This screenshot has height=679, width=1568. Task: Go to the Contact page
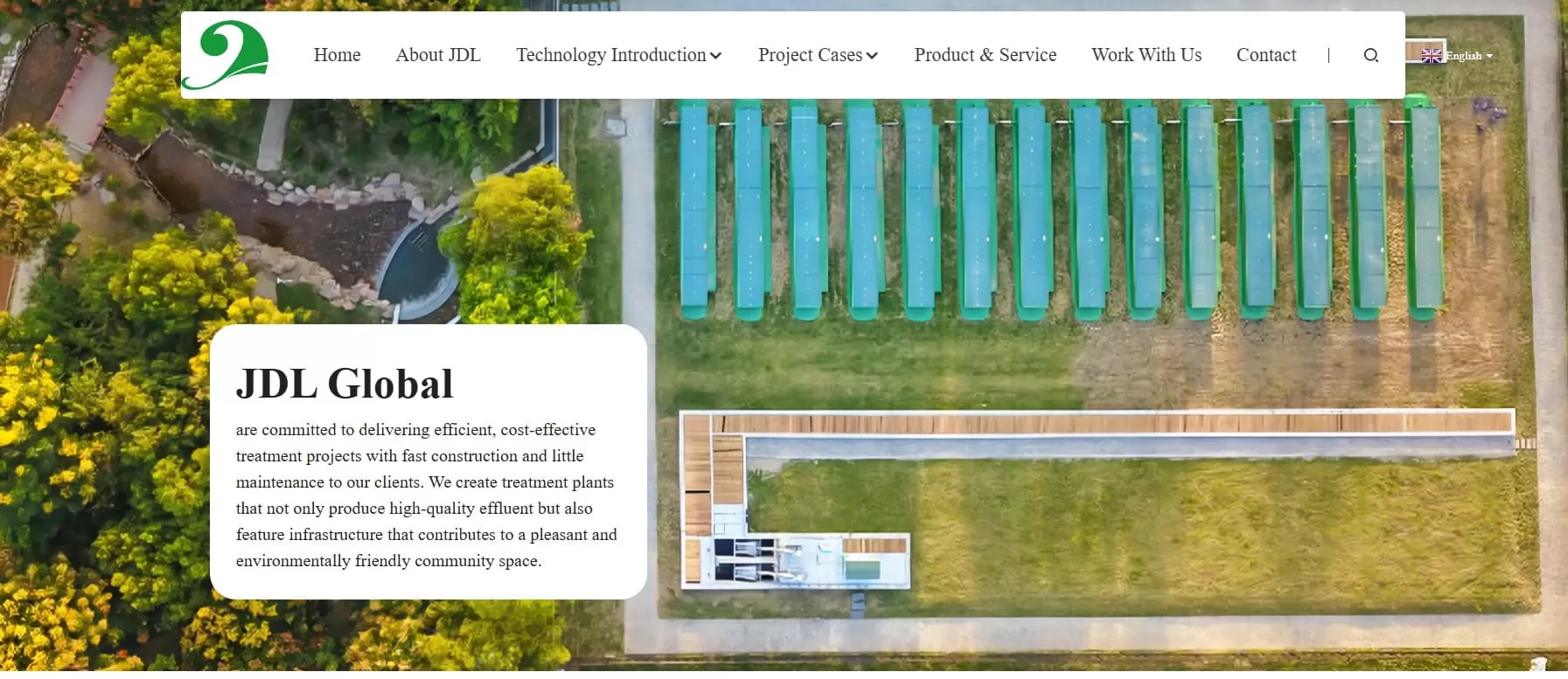pyautogui.click(x=1266, y=55)
